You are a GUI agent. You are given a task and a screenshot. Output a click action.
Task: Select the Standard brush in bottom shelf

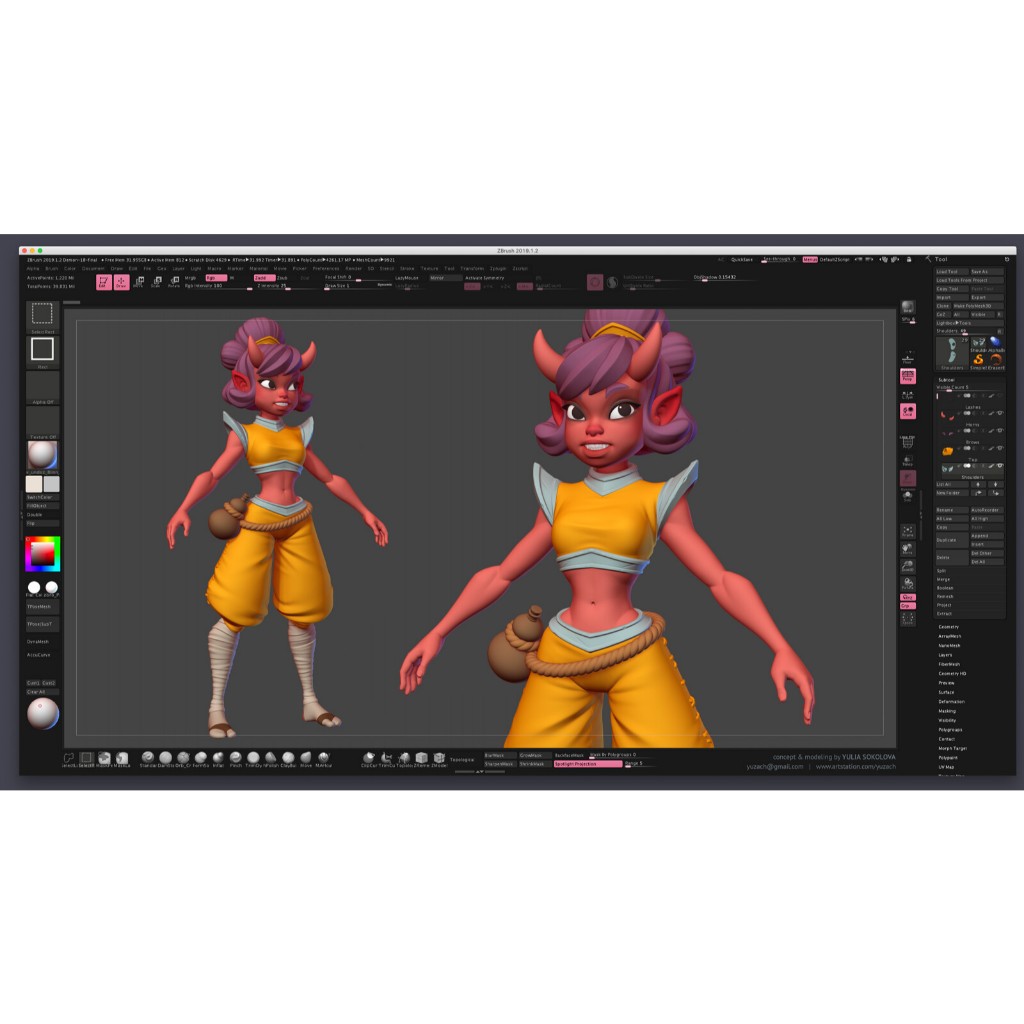click(148, 759)
